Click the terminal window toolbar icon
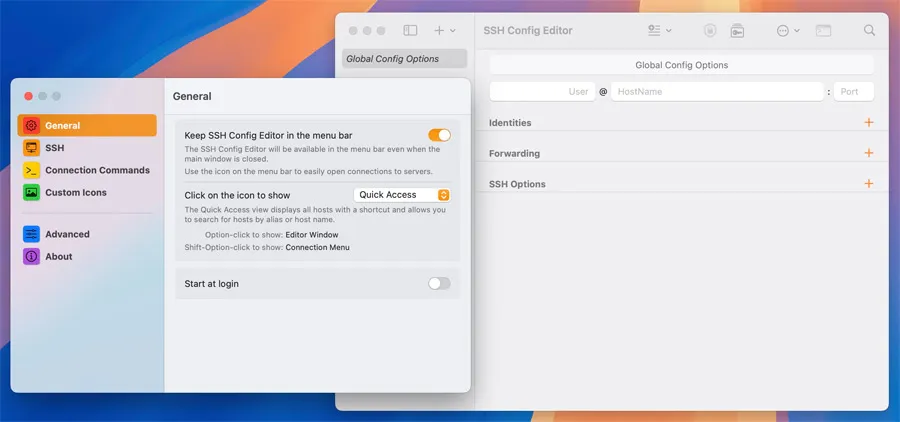Viewport: 900px width, 422px height. point(823,31)
